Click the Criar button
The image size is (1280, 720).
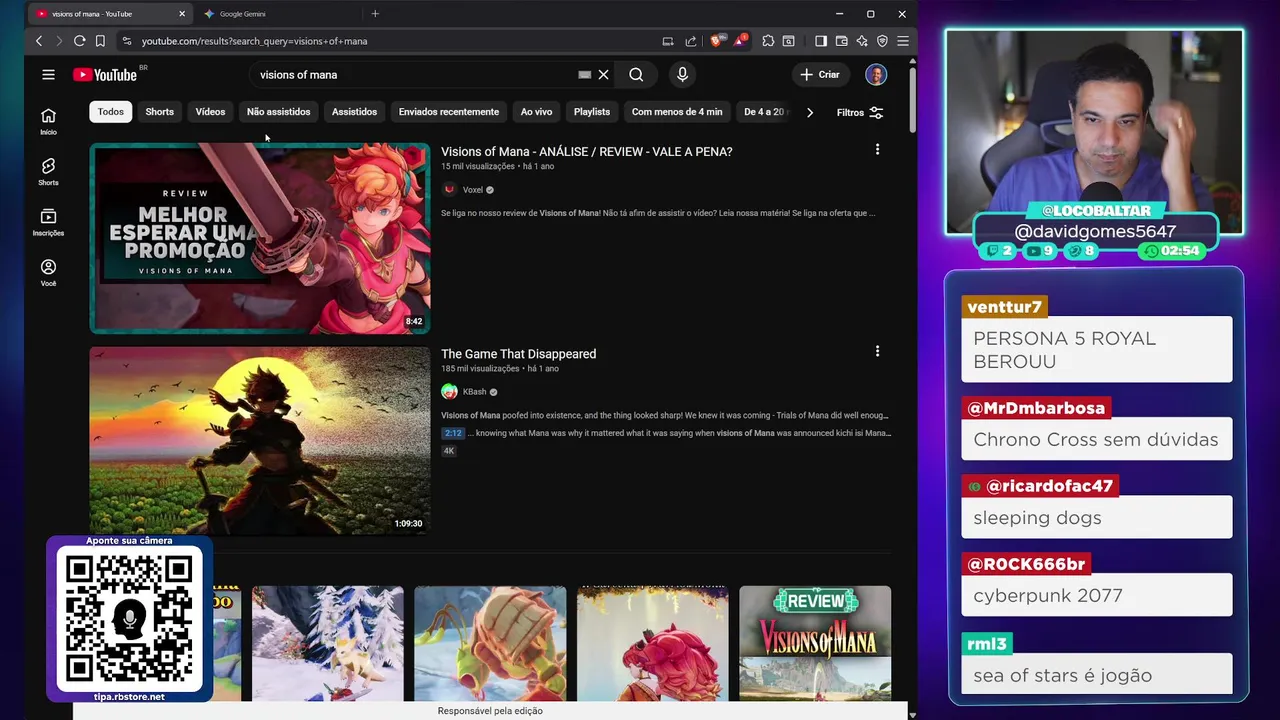tap(820, 75)
